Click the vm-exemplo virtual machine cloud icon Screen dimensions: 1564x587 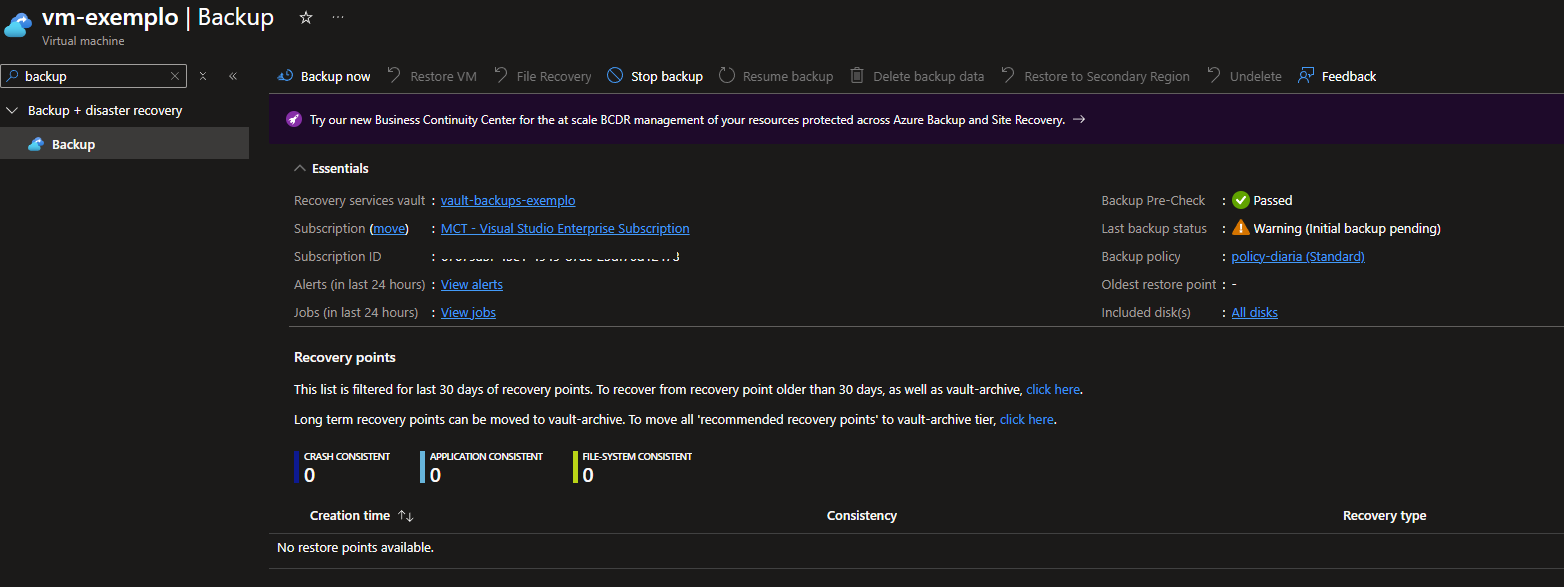pyautogui.click(x=19, y=26)
